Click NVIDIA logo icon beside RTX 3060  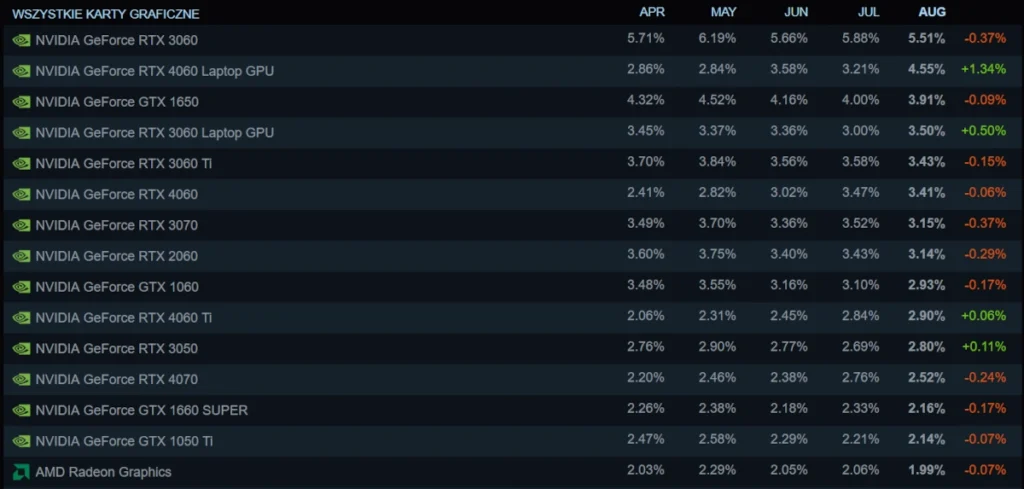(x=21, y=40)
